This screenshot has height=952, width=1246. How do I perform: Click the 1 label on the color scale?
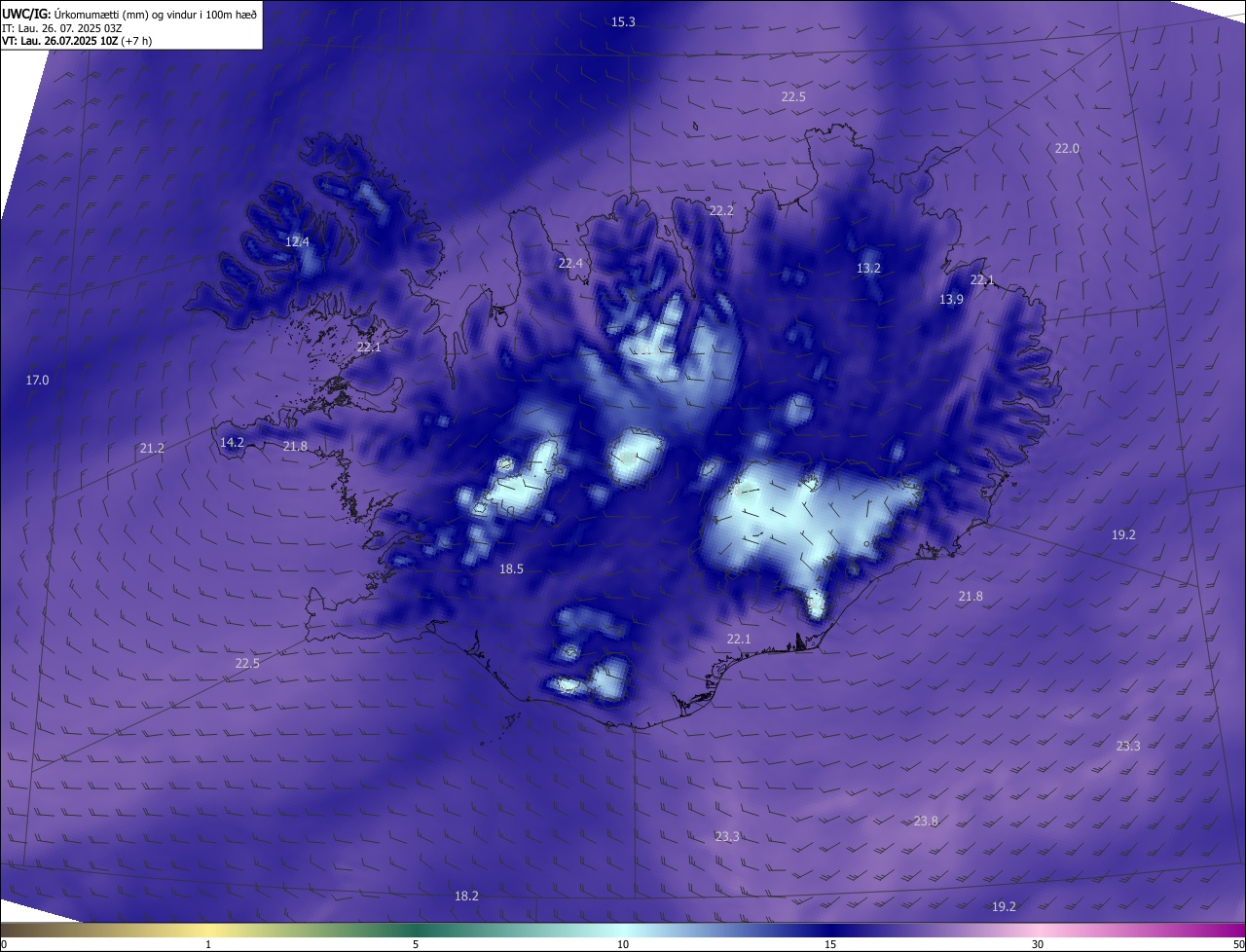click(x=208, y=944)
